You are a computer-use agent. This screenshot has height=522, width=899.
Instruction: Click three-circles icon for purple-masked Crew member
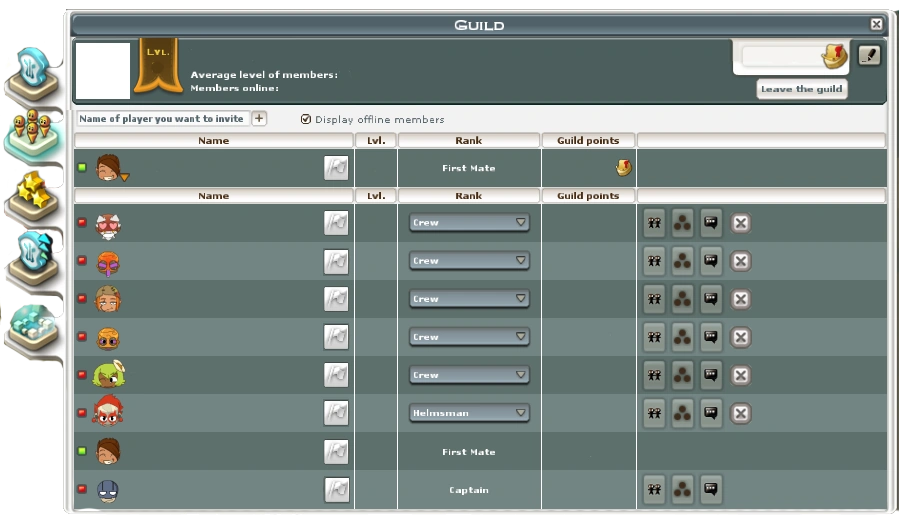pyautogui.click(x=682, y=261)
